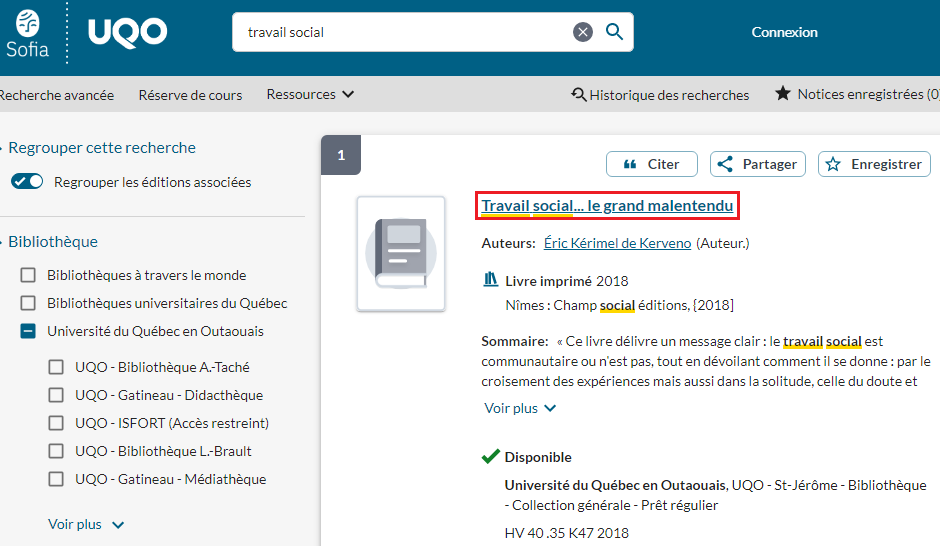Click the saved records star icon
The width and height of the screenshot is (940, 546).
782,93
